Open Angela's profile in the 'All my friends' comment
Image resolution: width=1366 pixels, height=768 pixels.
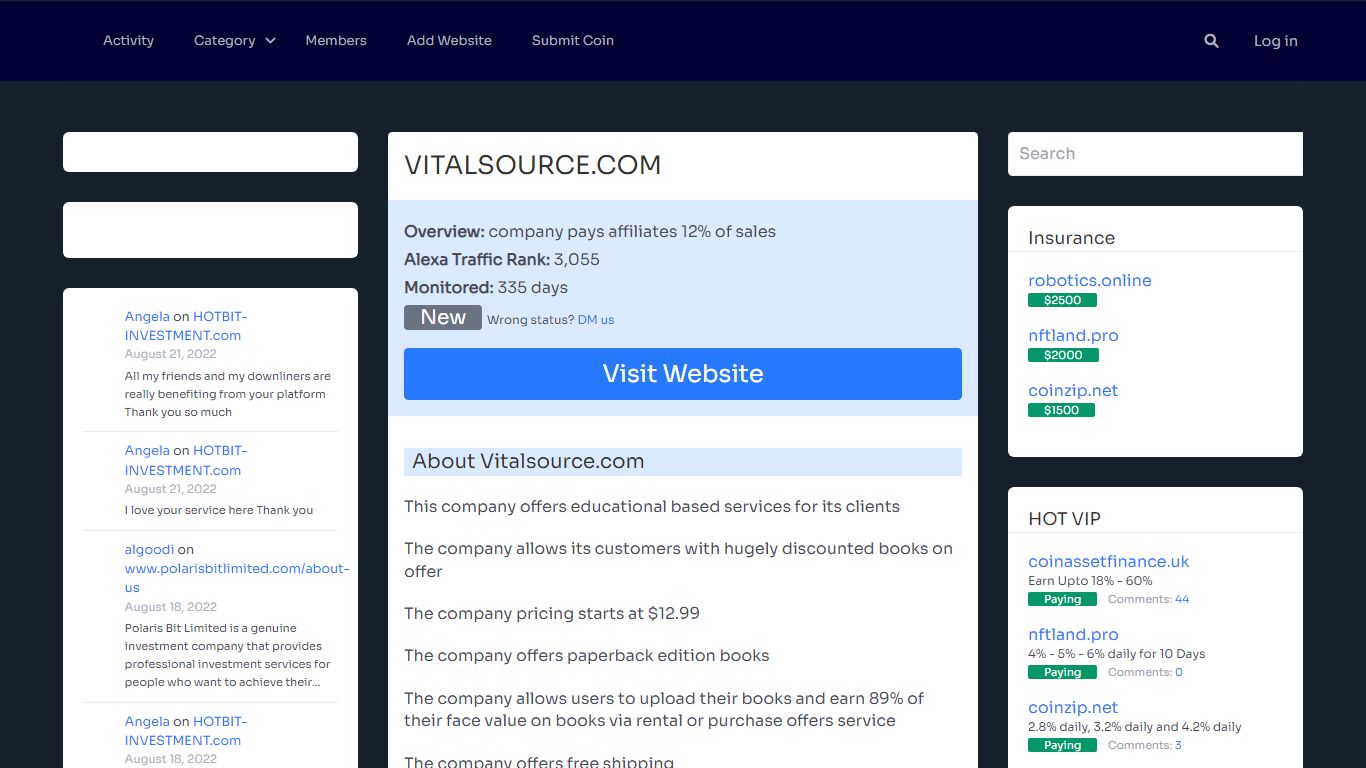[x=147, y=316]
